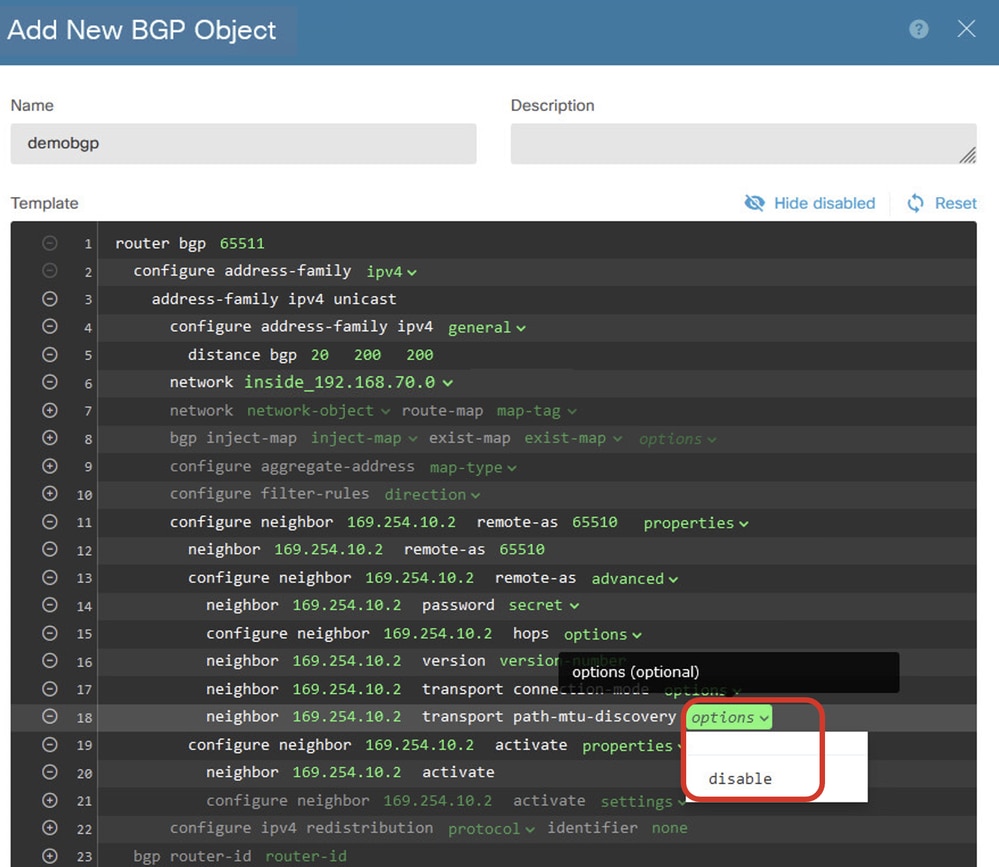This screenshot has width=999, height=867.
Task: Open the inject-map dropdown on line 8
Action: point(364,438)
